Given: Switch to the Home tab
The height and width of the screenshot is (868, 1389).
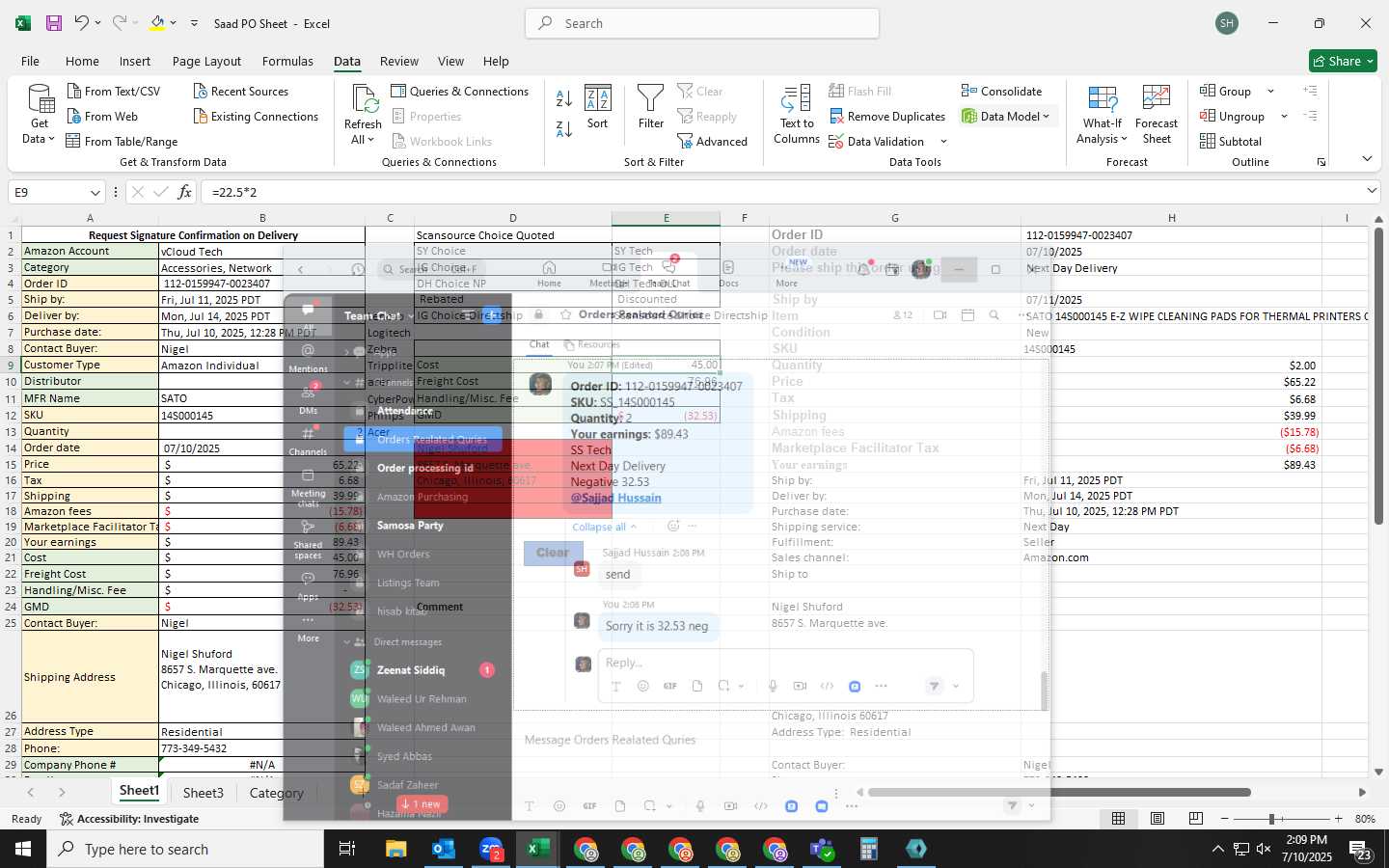Looking at the screenshot, I should 82,61.
